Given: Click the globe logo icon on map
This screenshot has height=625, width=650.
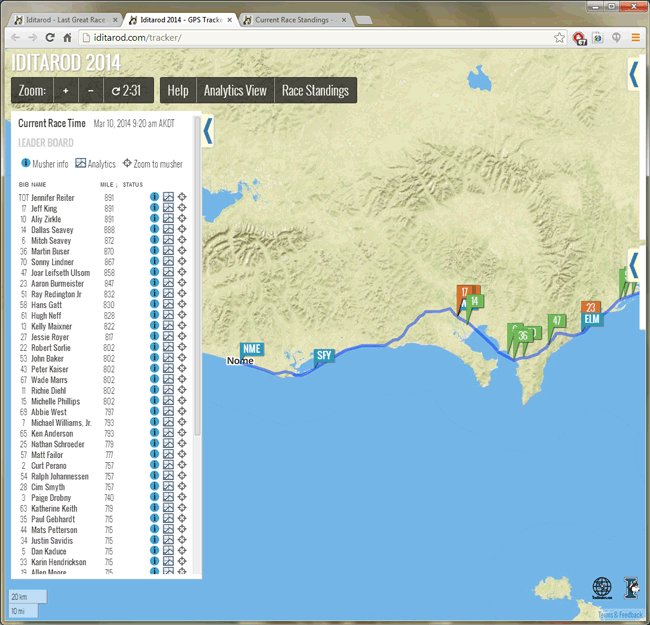Looking at the screenshot, I should tap(601, 588).
